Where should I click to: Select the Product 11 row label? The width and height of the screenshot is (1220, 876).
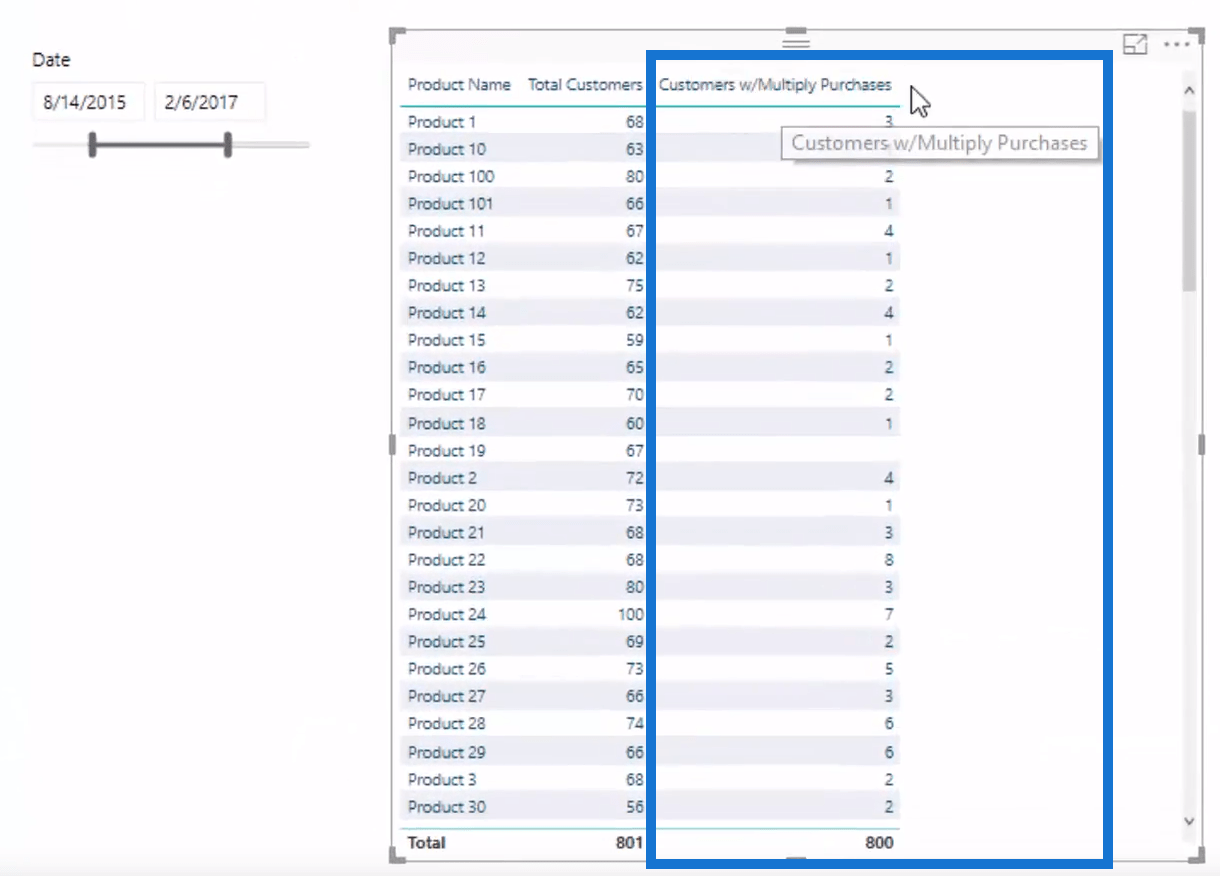(x=446, y=231)
